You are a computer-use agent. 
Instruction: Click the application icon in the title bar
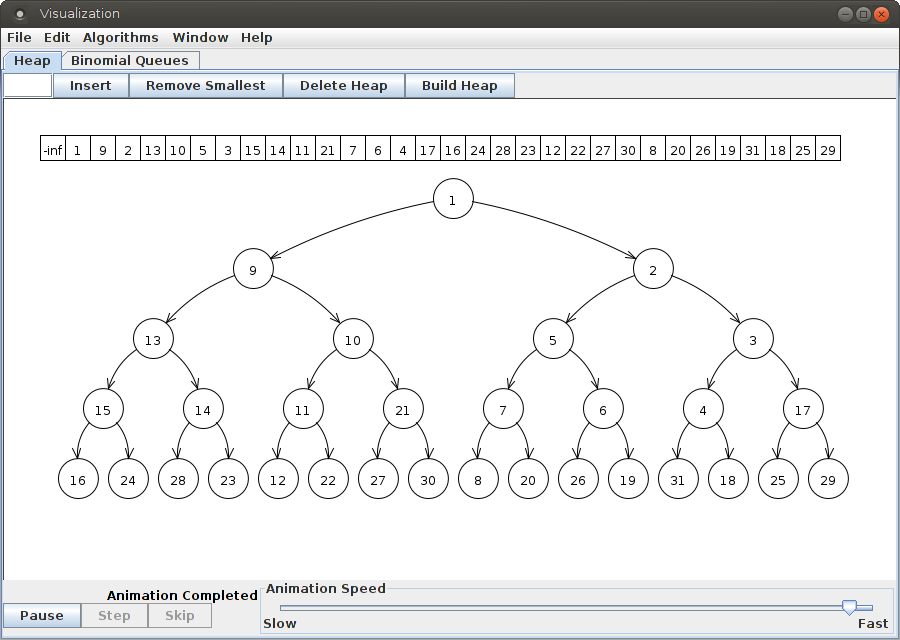(19, 14)
